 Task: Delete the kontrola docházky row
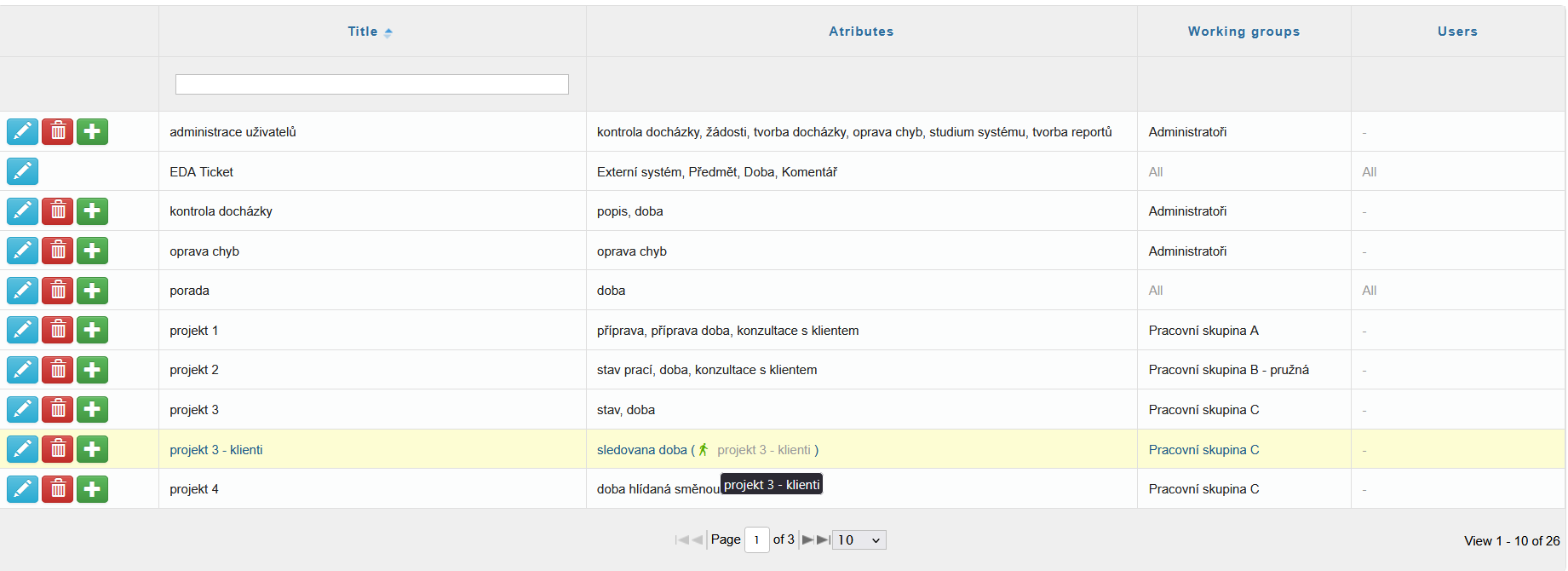[x=57, y=211]
